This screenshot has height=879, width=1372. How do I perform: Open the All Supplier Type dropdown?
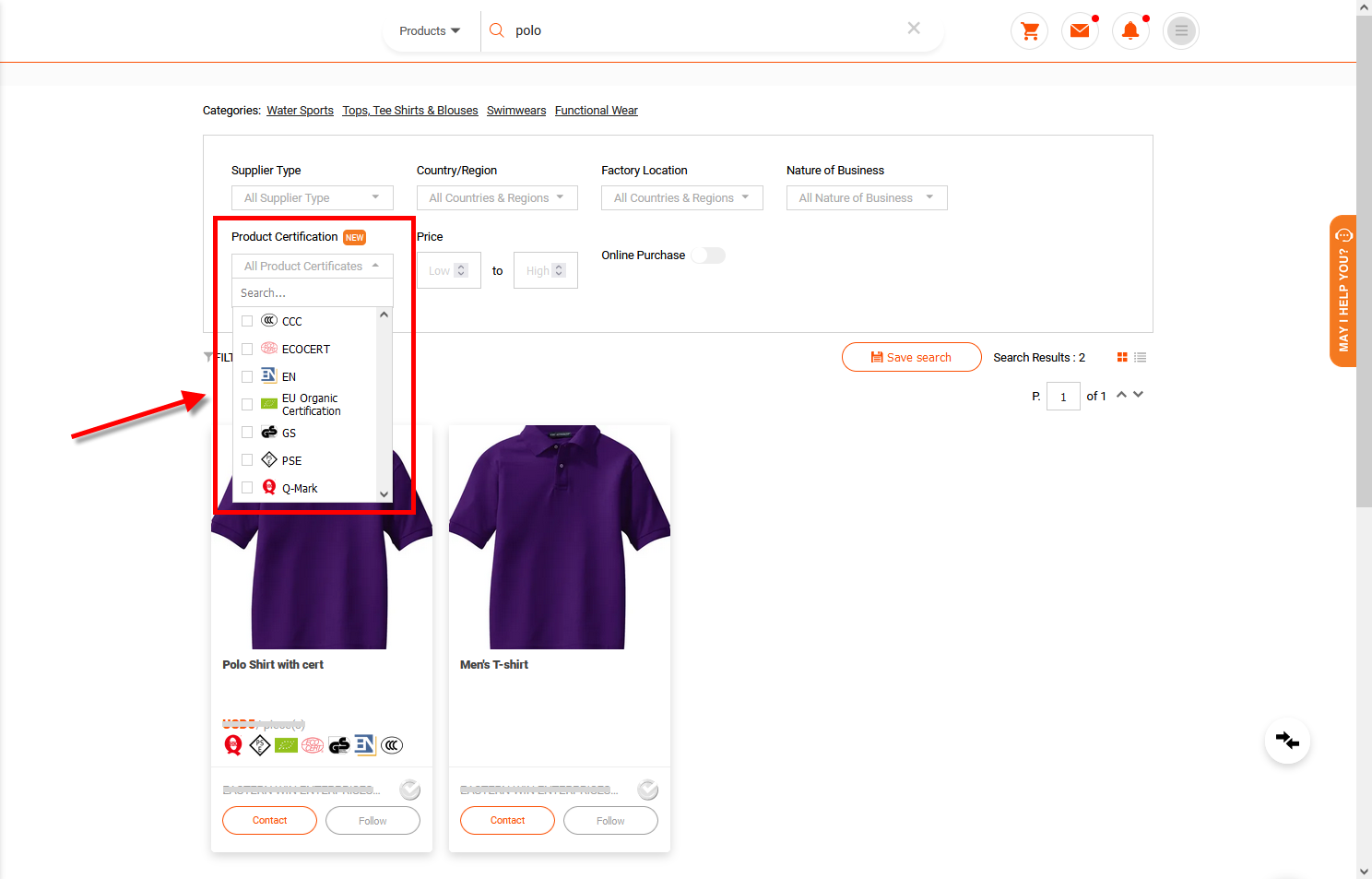tap(313, 198)
